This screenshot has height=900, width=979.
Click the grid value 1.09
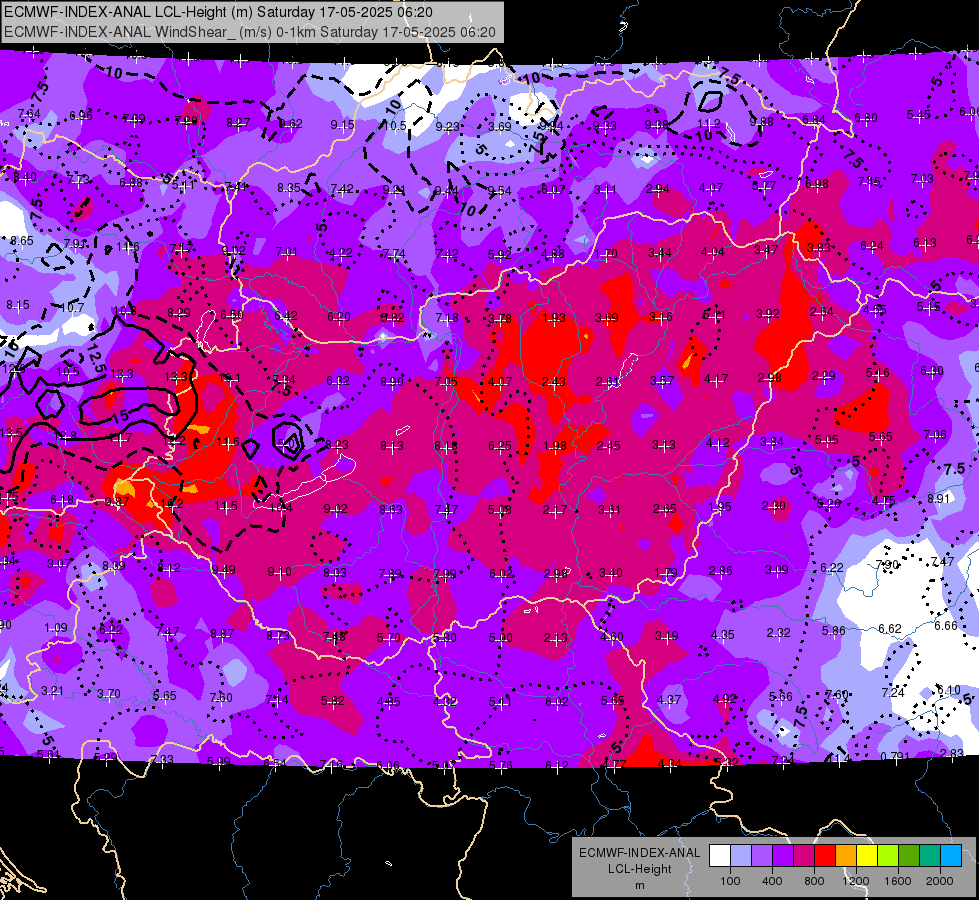(x=56, y=627)
